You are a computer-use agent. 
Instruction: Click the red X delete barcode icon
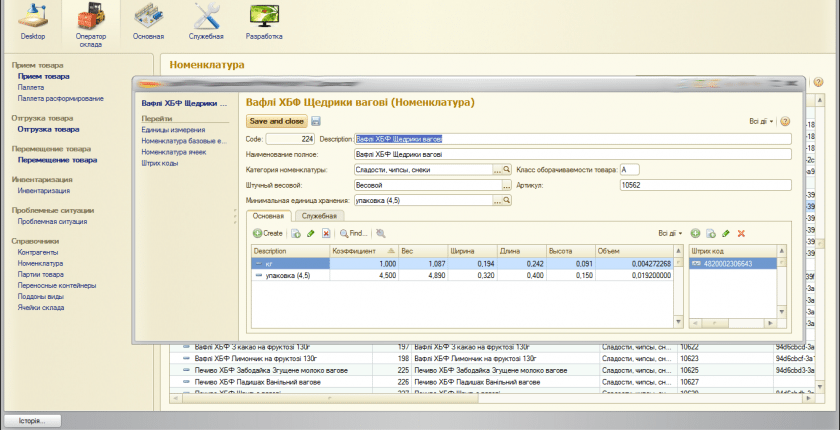pos(741,233)
